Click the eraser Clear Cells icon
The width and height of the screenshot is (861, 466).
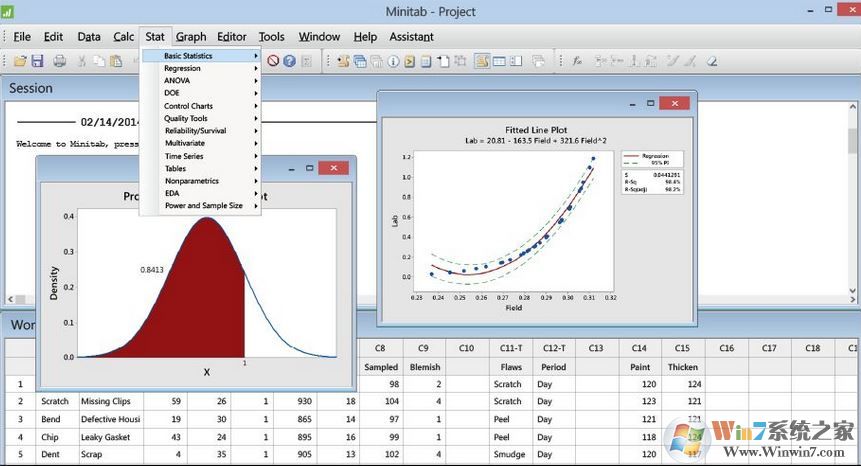click(x=712, y=61)
